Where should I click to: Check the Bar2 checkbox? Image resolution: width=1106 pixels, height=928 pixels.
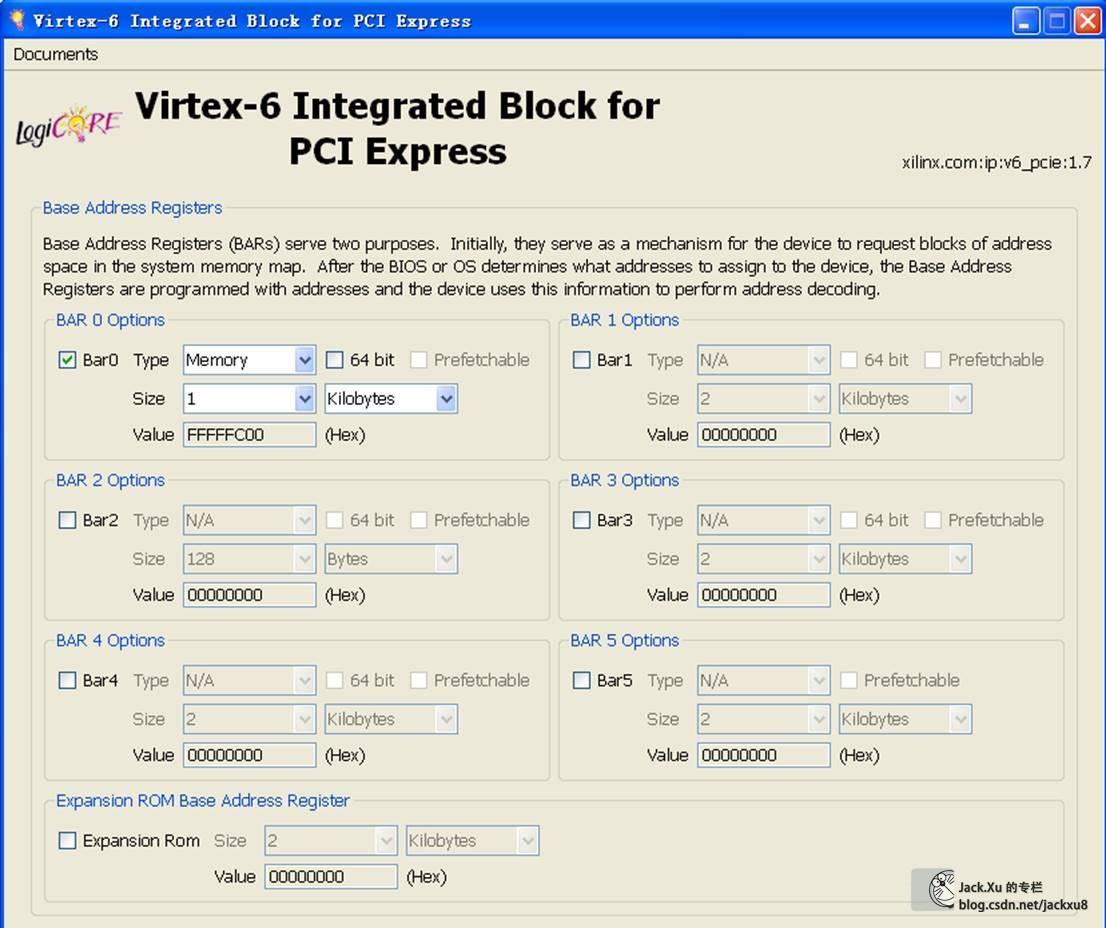point(67,520)
